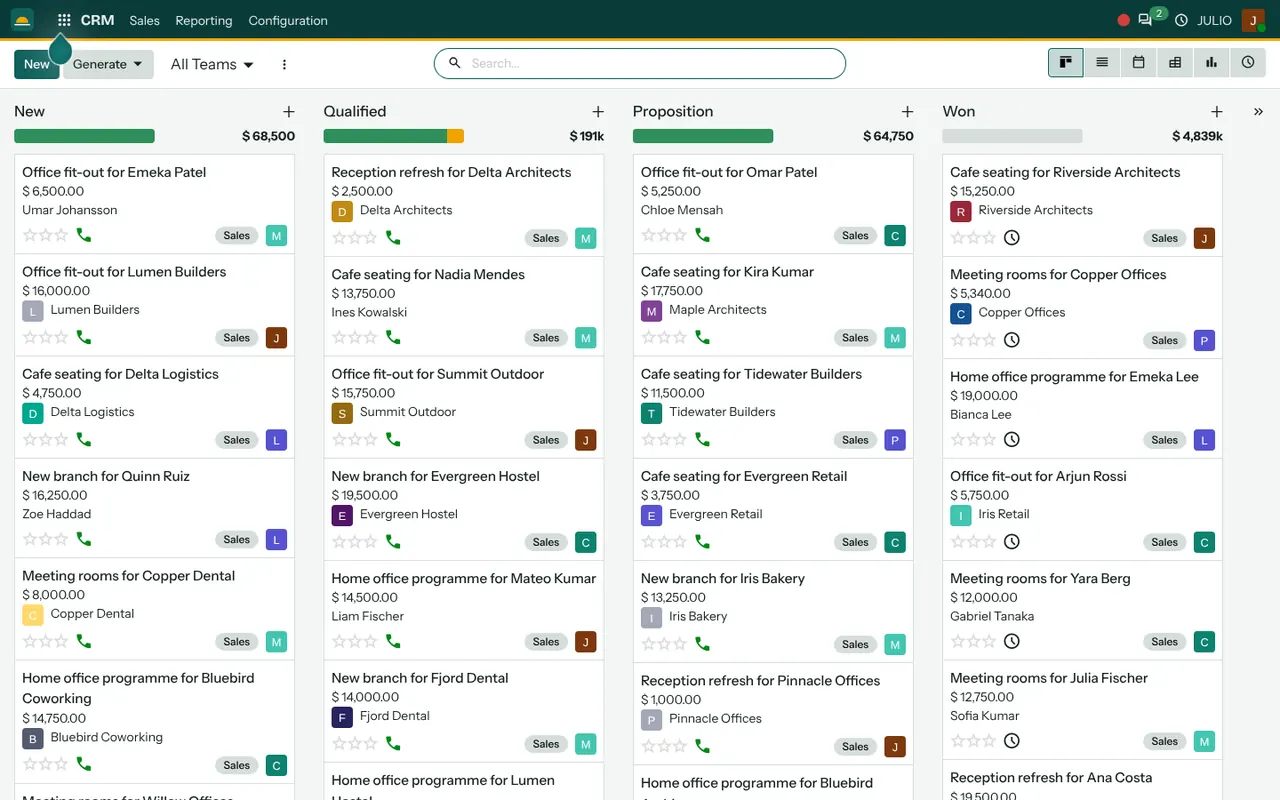Open activity clock on Riverside Architects card

point(1012,238)
